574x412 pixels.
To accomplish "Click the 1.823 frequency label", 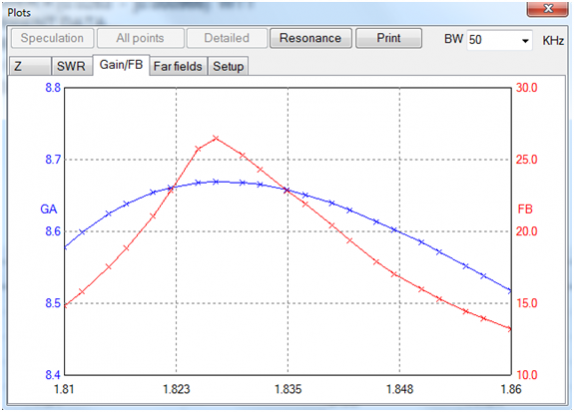I will coord(176,389).
